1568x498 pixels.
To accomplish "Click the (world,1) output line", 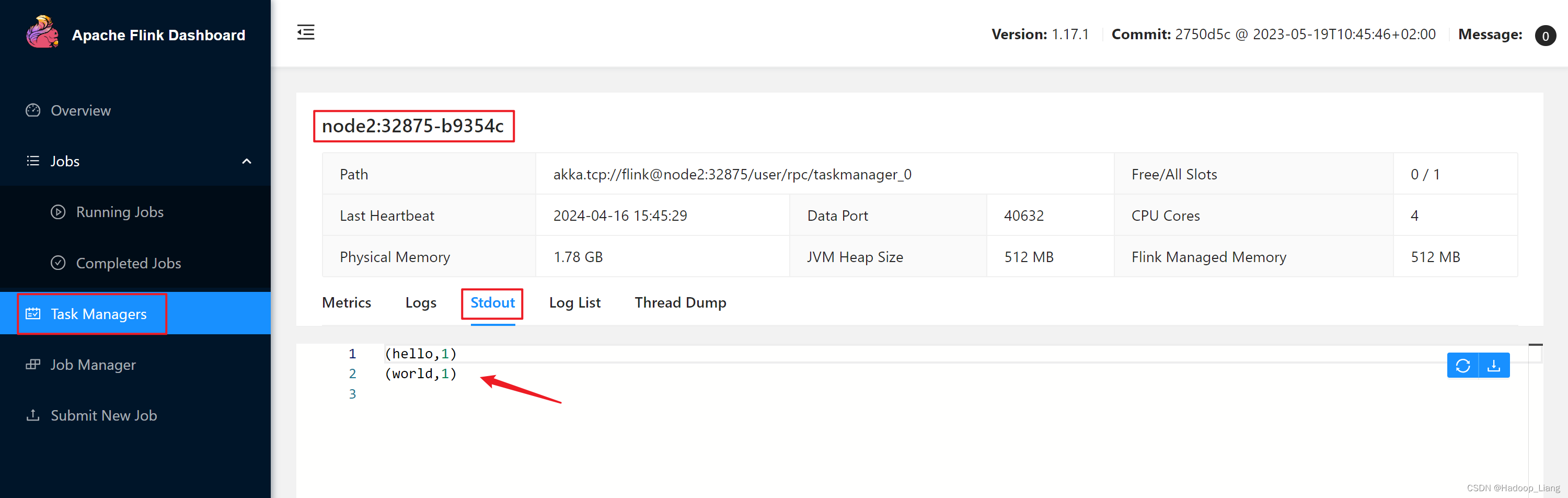I will coord(420,373).
